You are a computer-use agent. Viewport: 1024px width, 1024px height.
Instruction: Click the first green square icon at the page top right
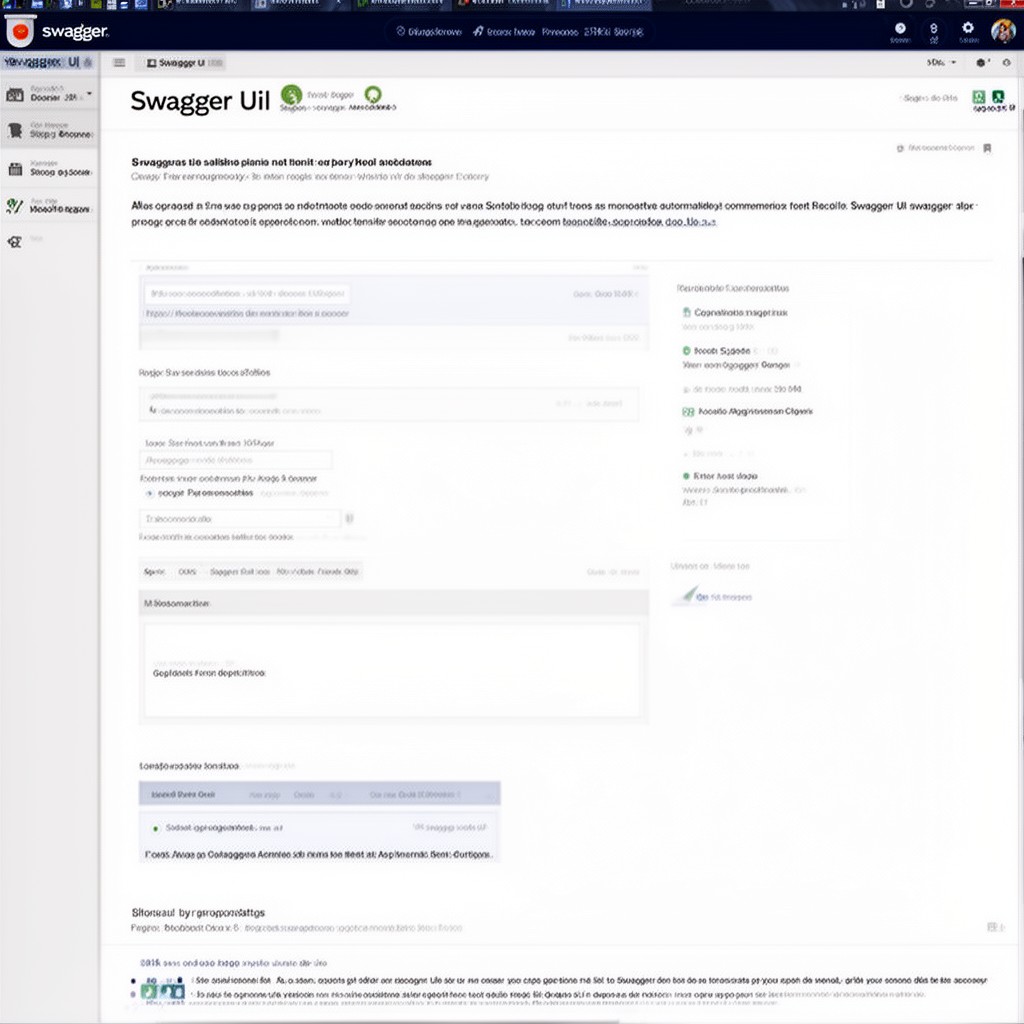tap(978, 97)
